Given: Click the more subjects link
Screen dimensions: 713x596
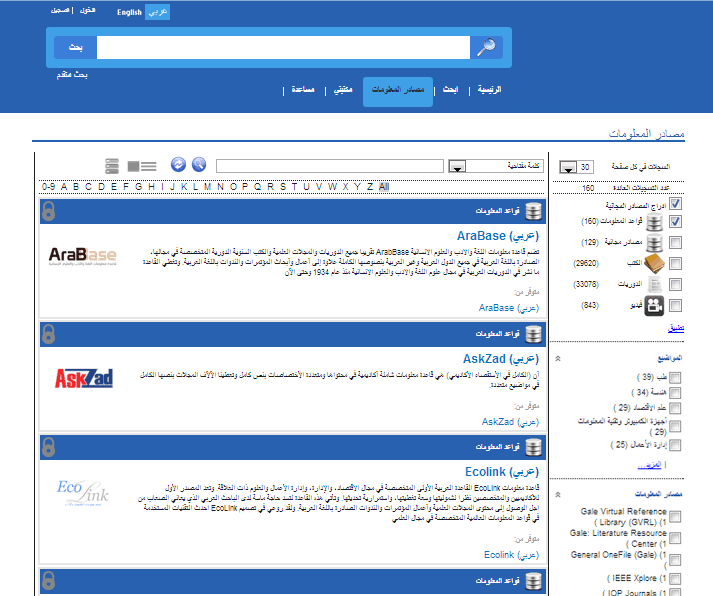Looking at the screenshot, I should pos(649,465).
